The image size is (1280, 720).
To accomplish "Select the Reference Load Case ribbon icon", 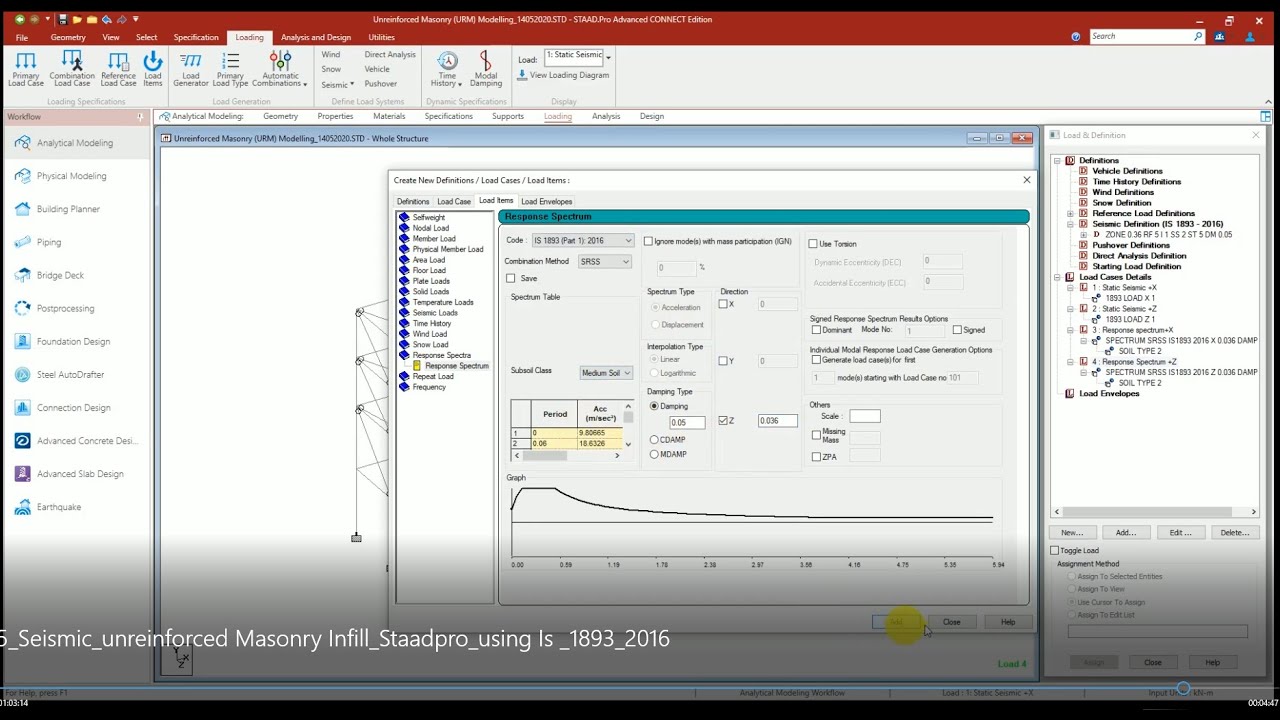I will [118, 69].
